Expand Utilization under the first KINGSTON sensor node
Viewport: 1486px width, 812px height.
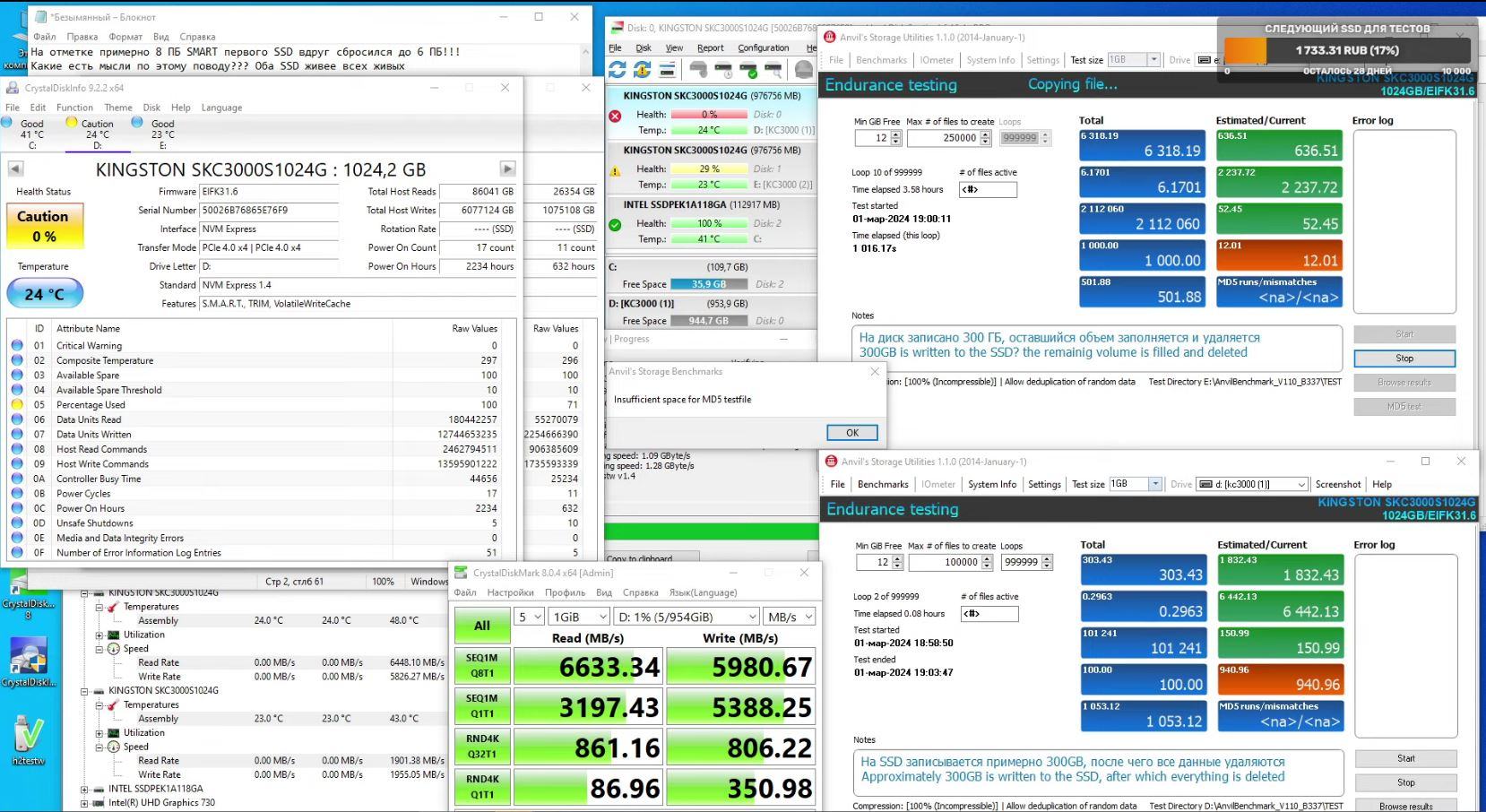pos(99,635)
